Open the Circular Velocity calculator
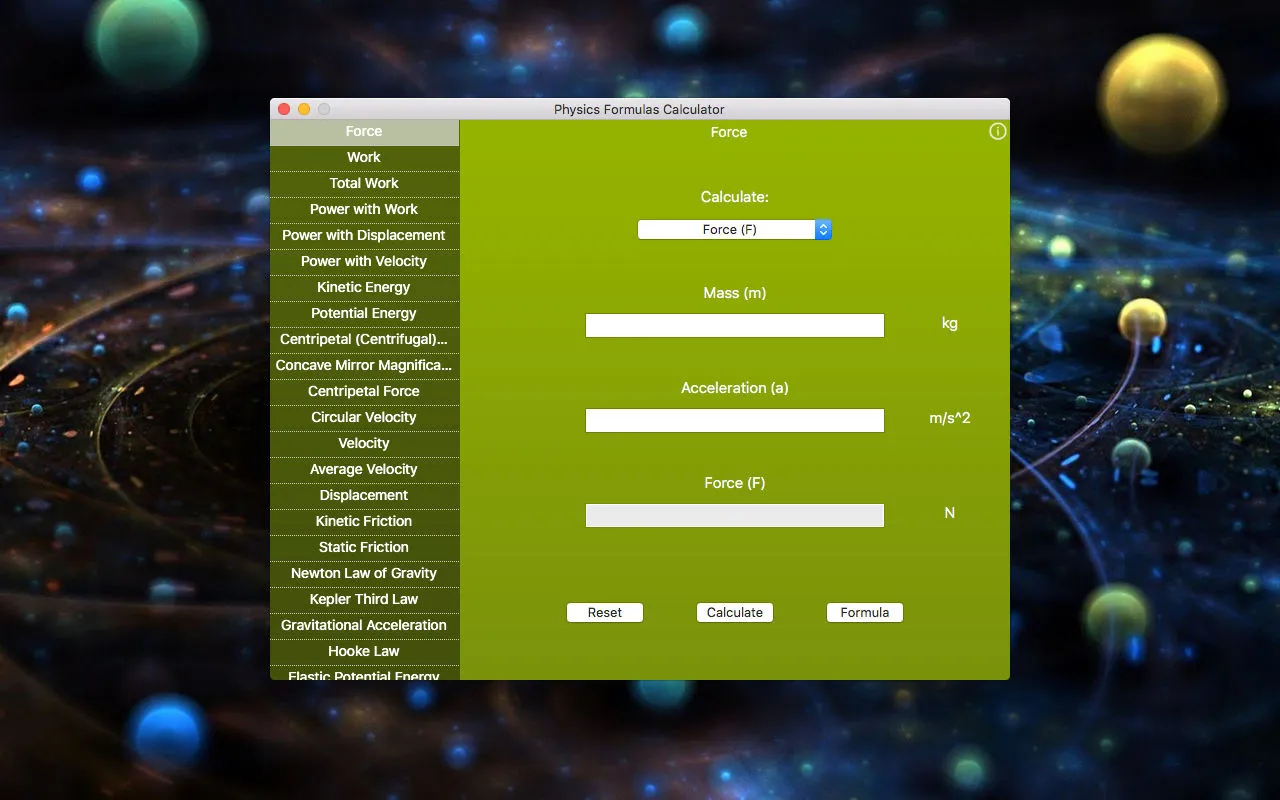 [x=364, y=417]
